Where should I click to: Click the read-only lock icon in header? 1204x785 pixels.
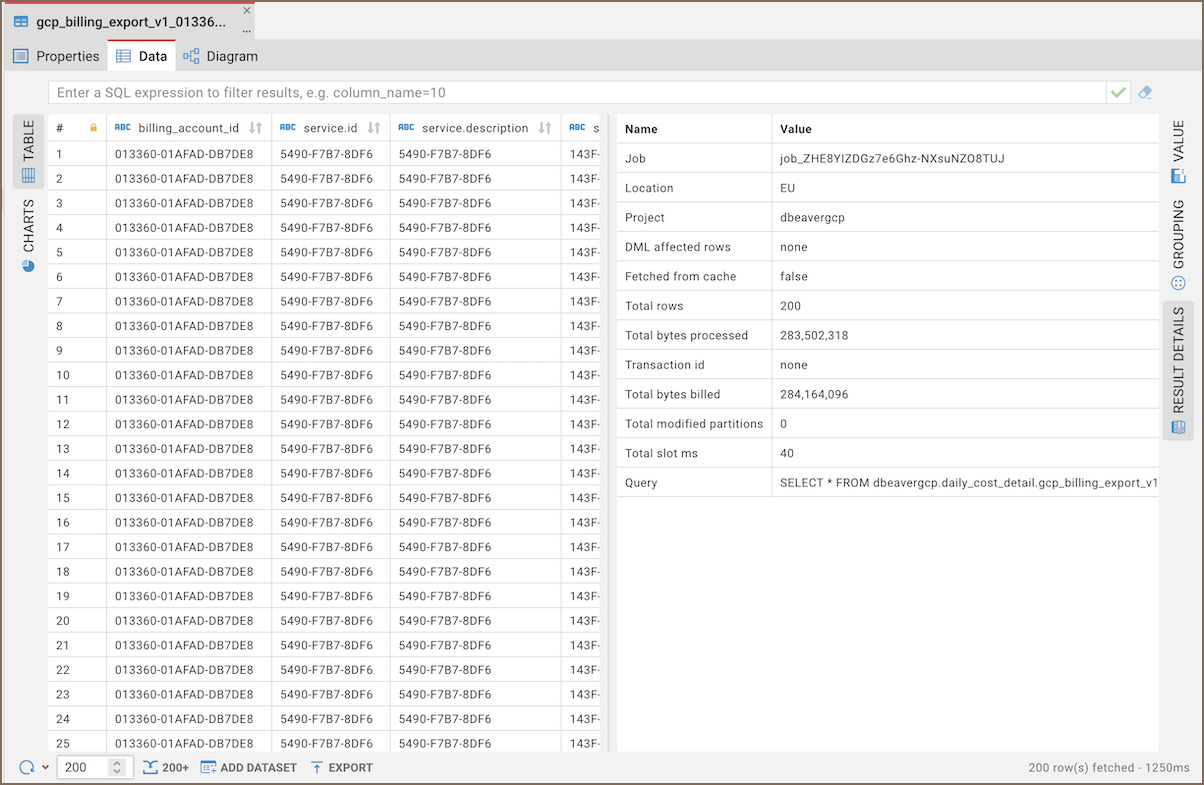click(94, 128)
